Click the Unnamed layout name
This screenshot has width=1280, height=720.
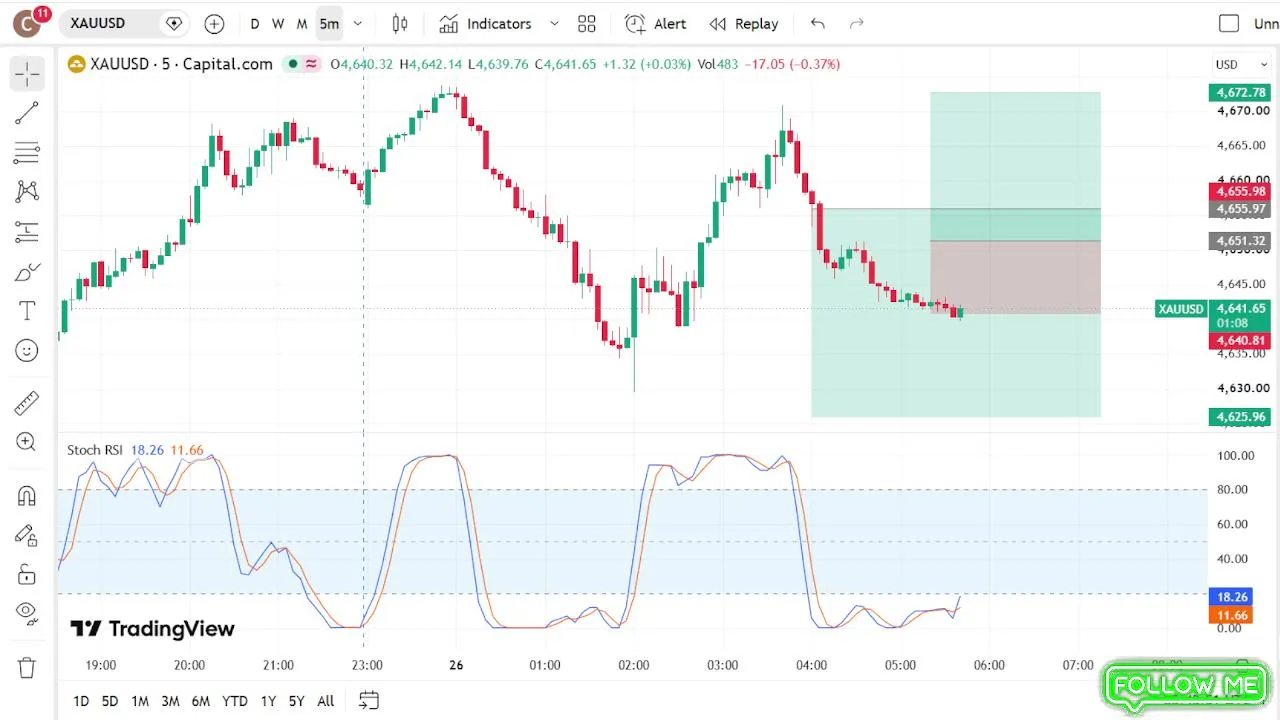[1266, 23]
